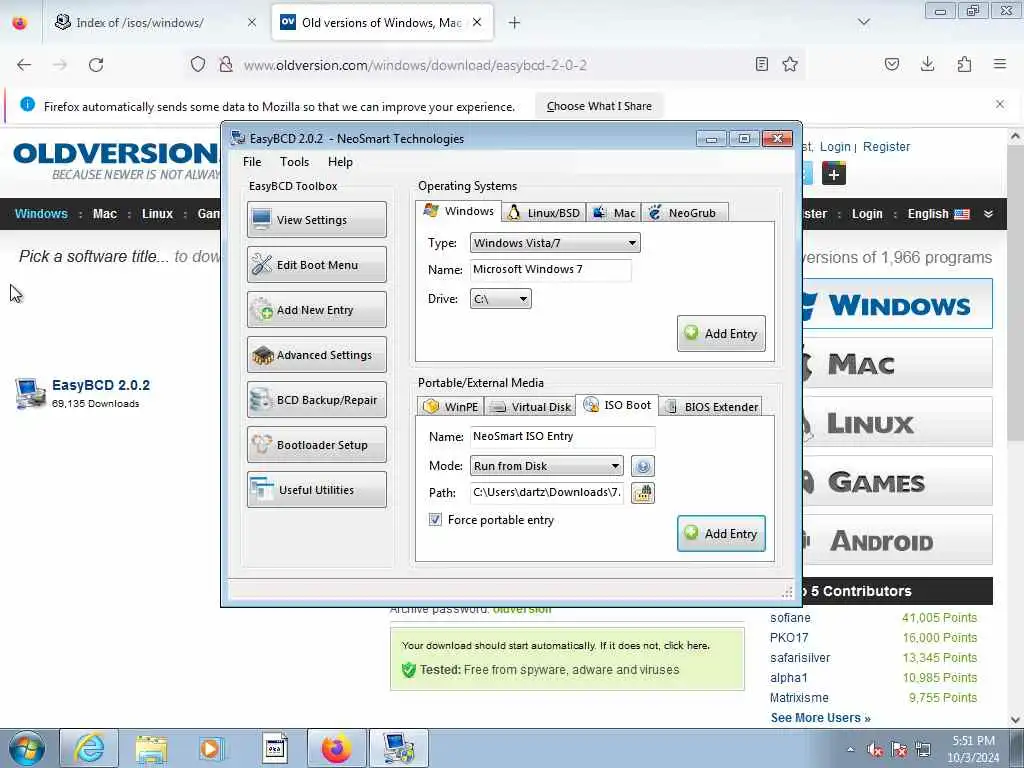The image size is (1024, 768).
Task: Expand English language chevron on website
Action: point(989,214)
